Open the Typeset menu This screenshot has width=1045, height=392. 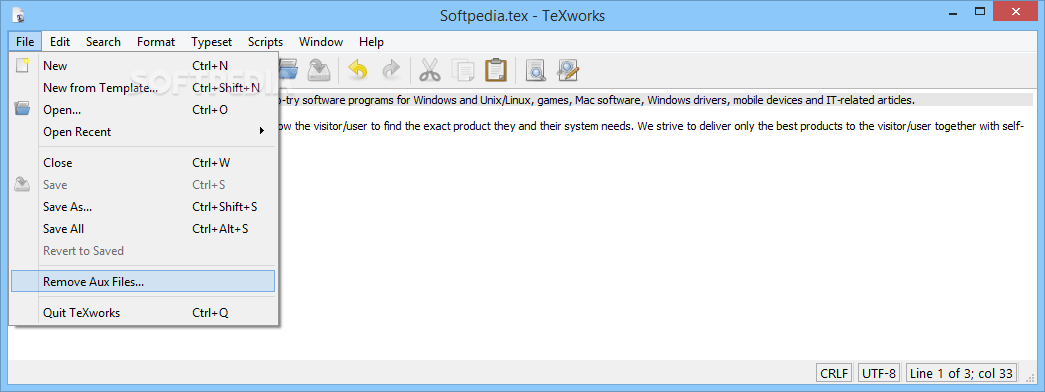pyautogui.click(x=211, y=41)
